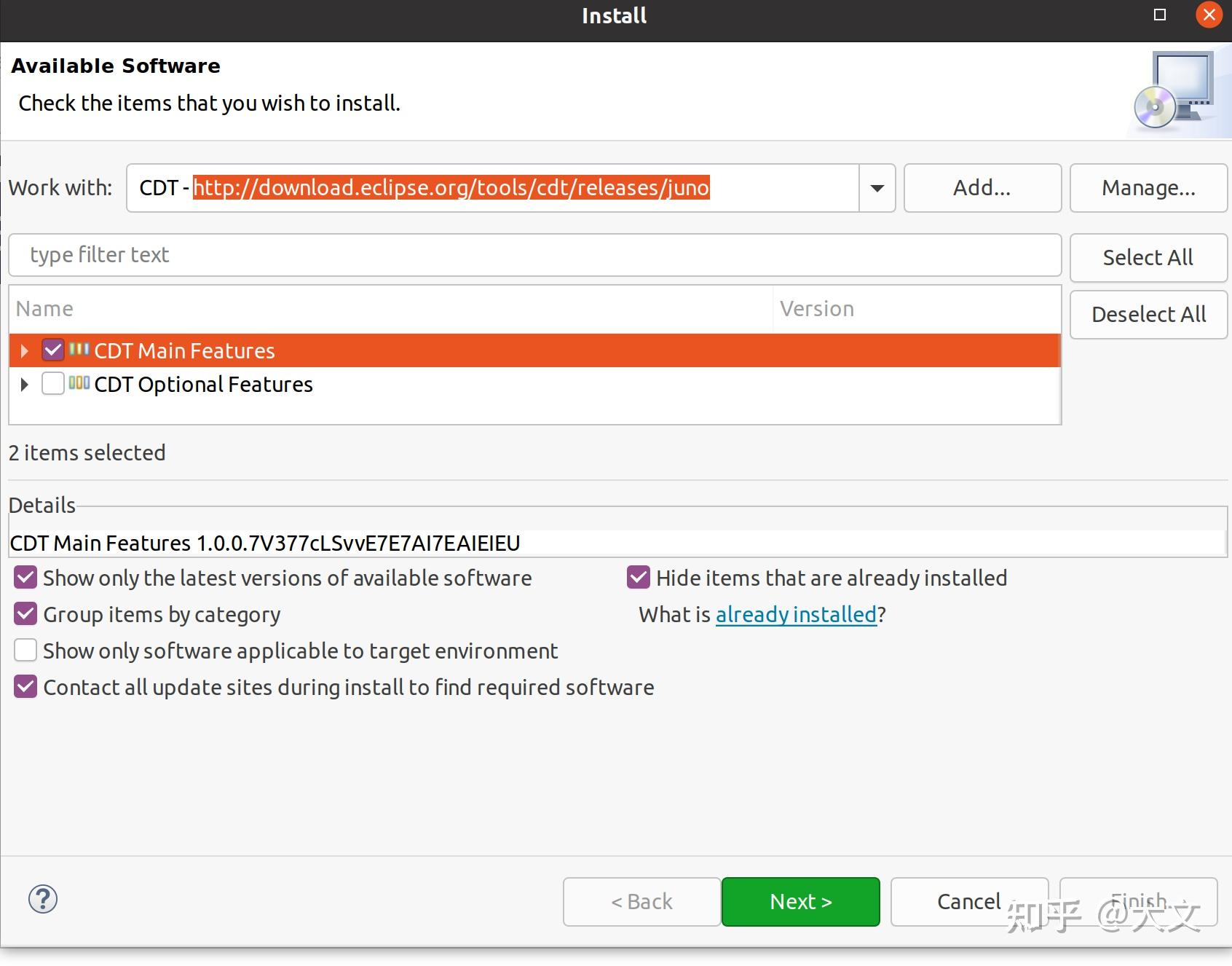The height and width of the screenshot is (966, 1232).
Task: Click the Select All button
Action: pos(1148,258)
